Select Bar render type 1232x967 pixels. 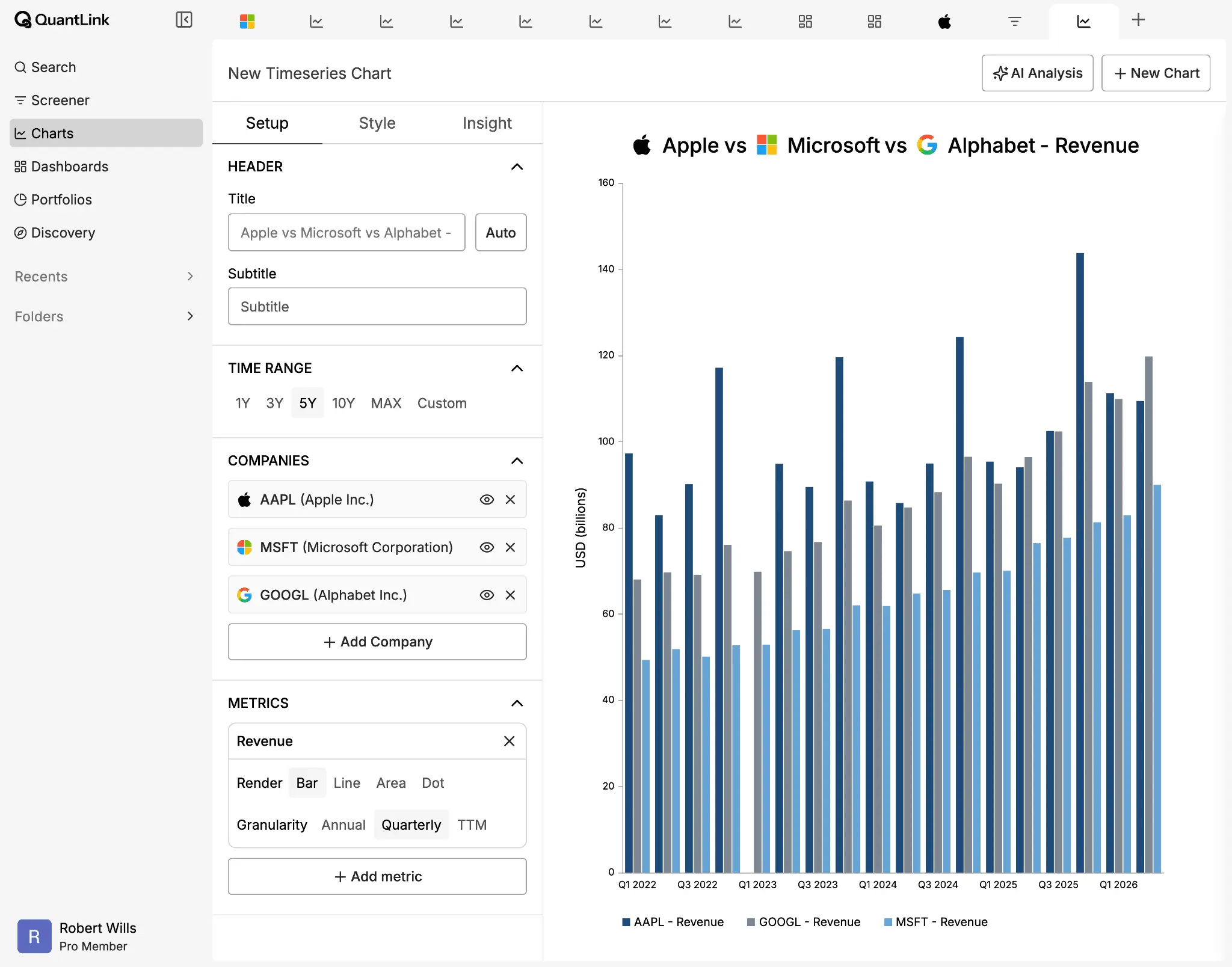[307, 783]
